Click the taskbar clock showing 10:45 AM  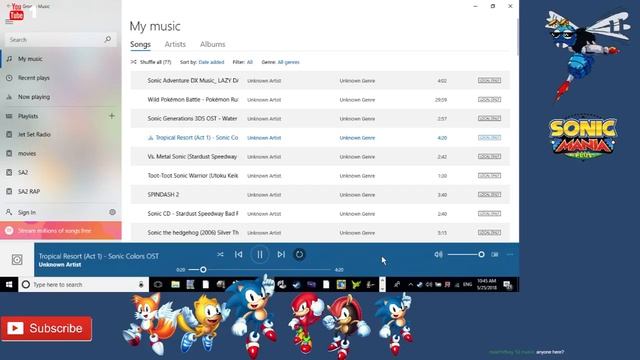[x=487, y=284]
